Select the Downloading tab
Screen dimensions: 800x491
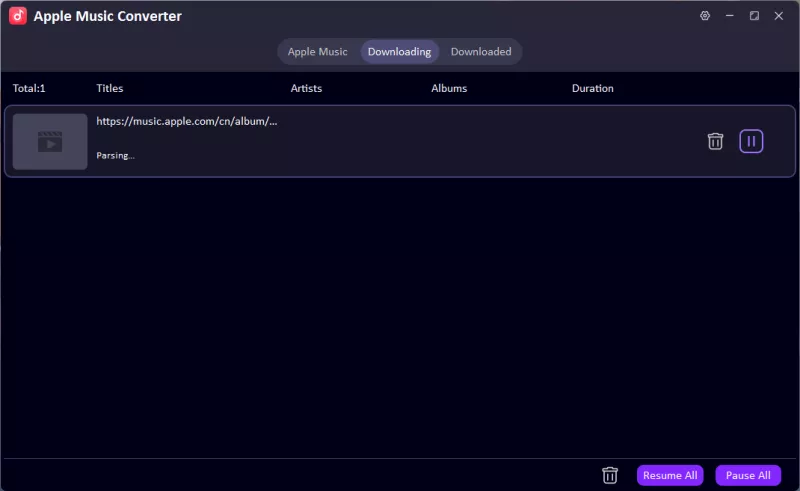tap(399, 52)
